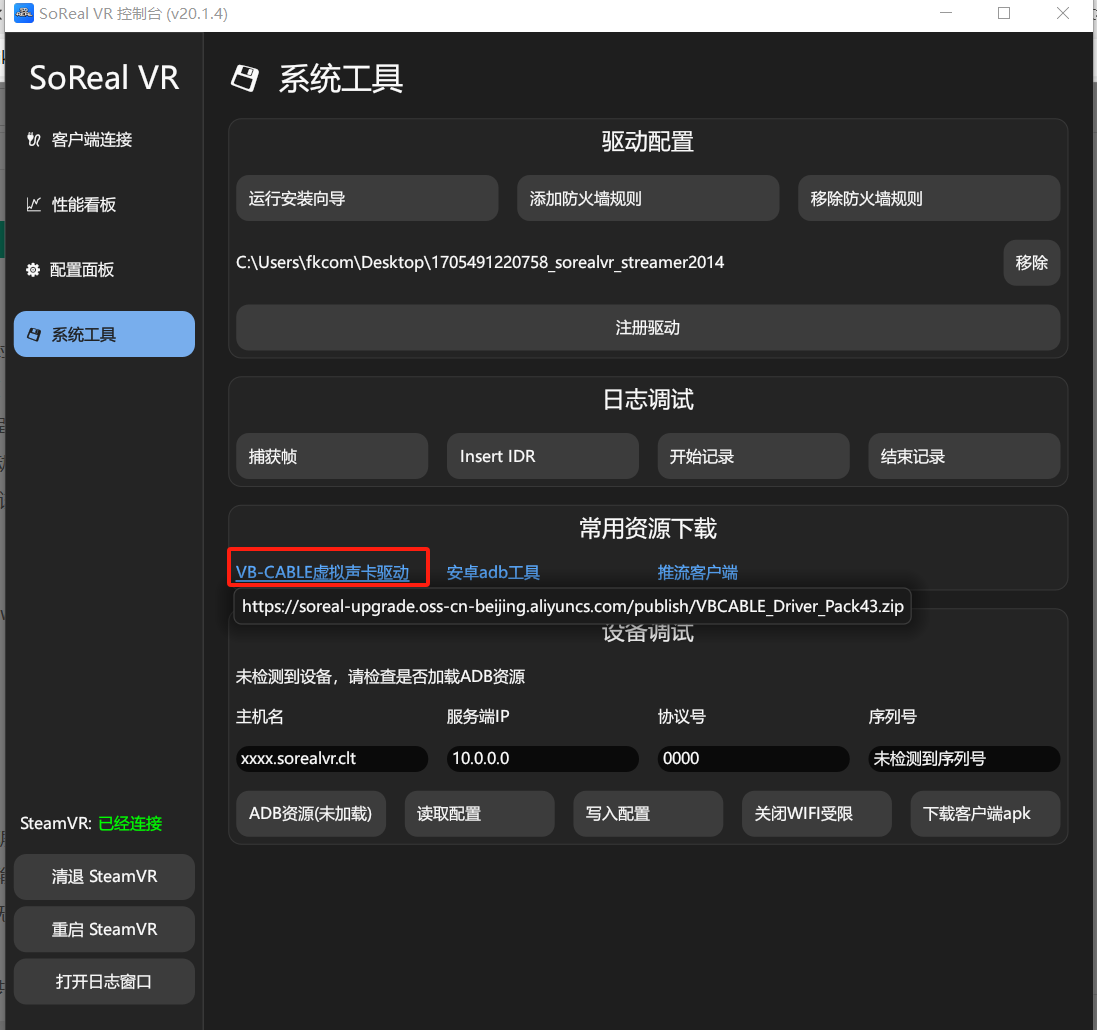Screen dimensions: 1097x1030
Task: Click 添加防火墙规则 button
Action: (x=648, y=198)
